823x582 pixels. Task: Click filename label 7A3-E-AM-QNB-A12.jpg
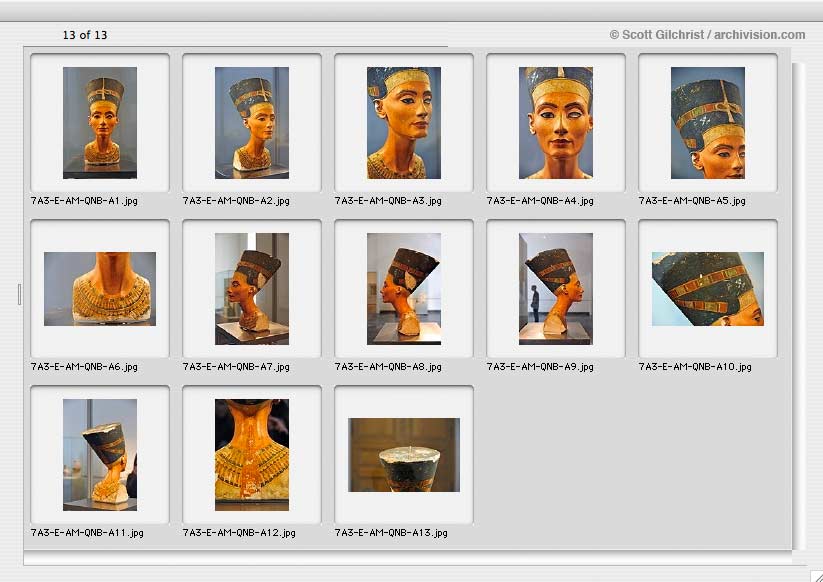(239, 533)
